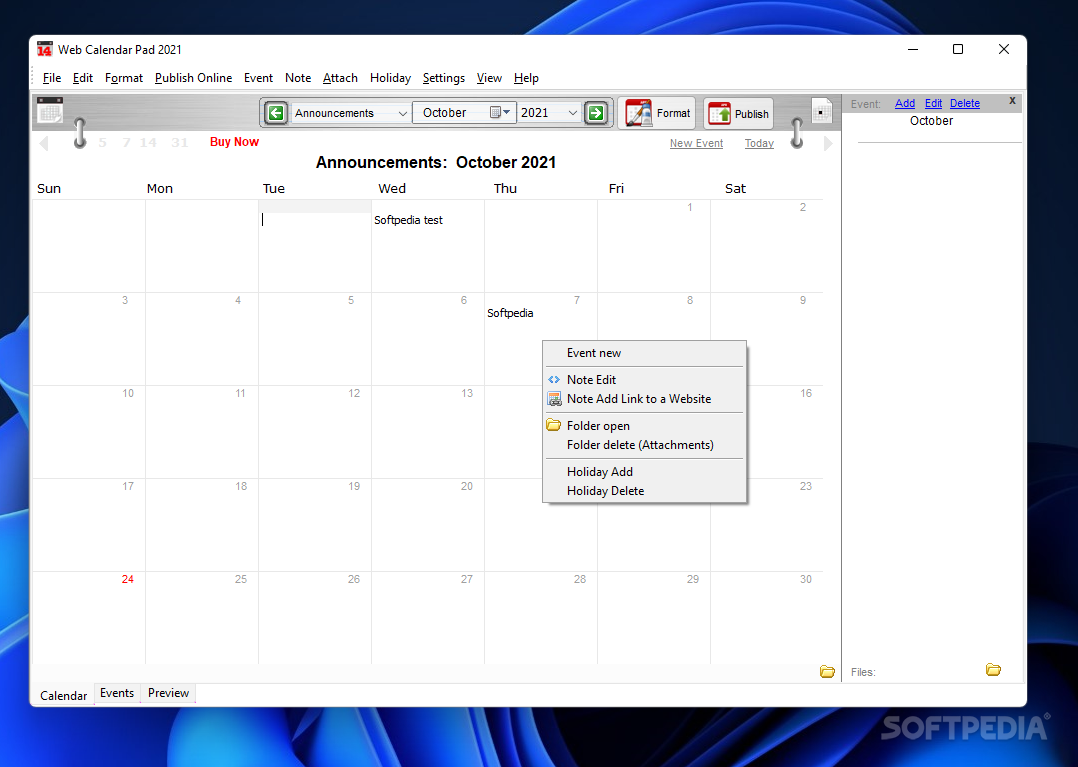Select Folder delete (Attachments)
The height and width of the screenshot is (767, 1078).
[x=645, y=445]
